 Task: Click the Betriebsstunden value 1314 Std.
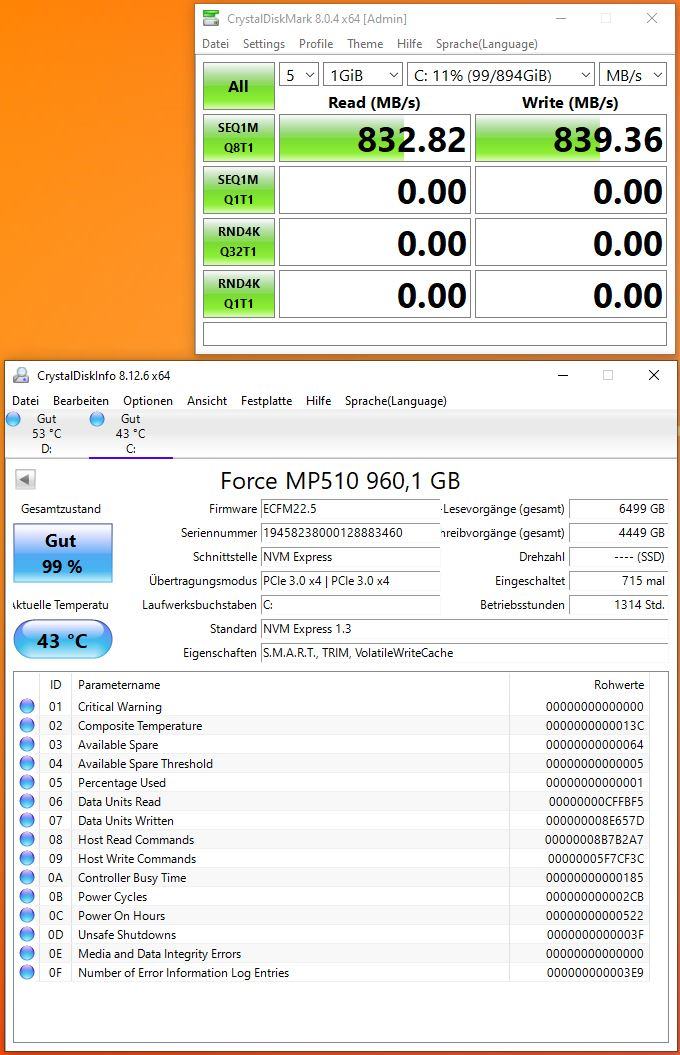coord(618,605)
